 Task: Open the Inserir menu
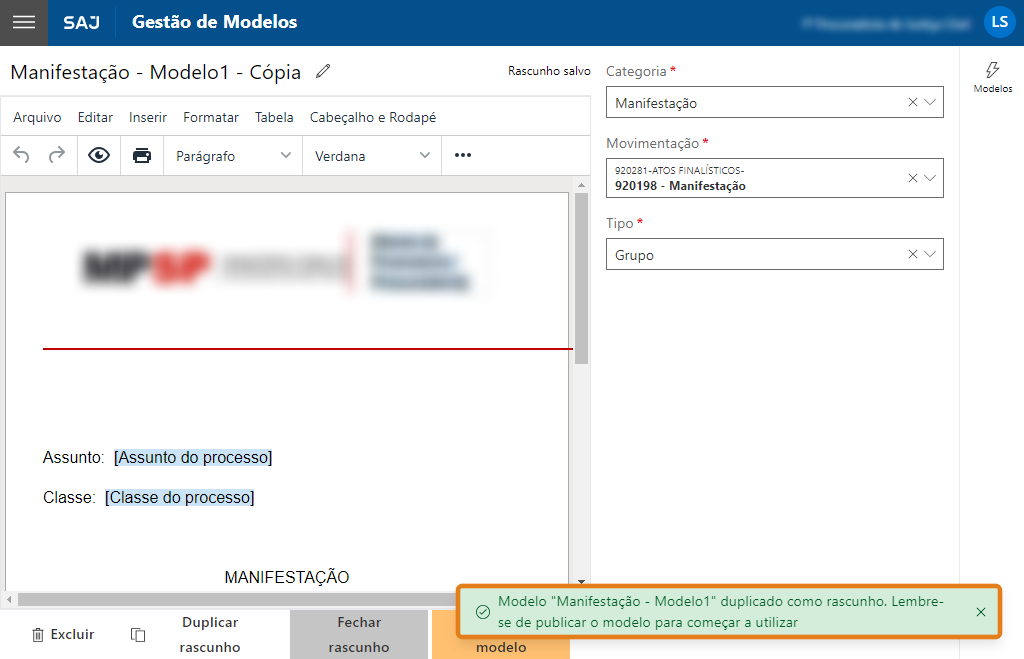[147, 117]
